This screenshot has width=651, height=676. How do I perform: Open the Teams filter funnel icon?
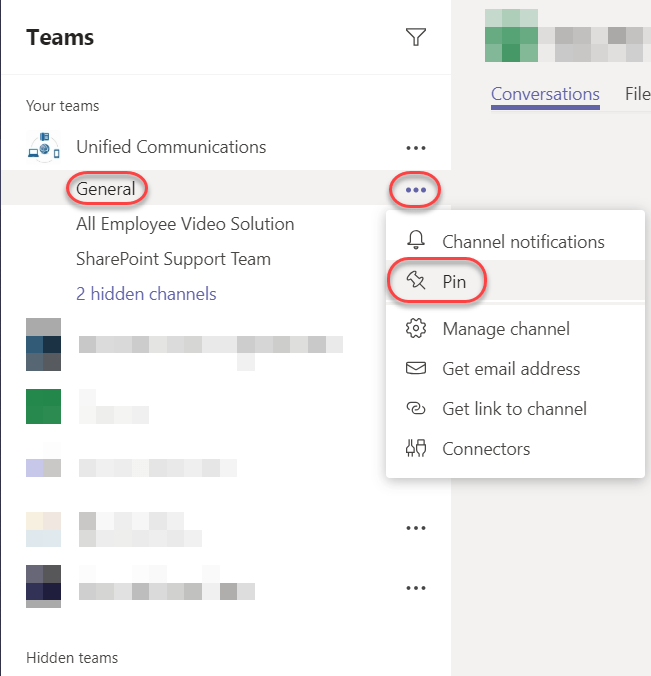[x=416, y=37]
